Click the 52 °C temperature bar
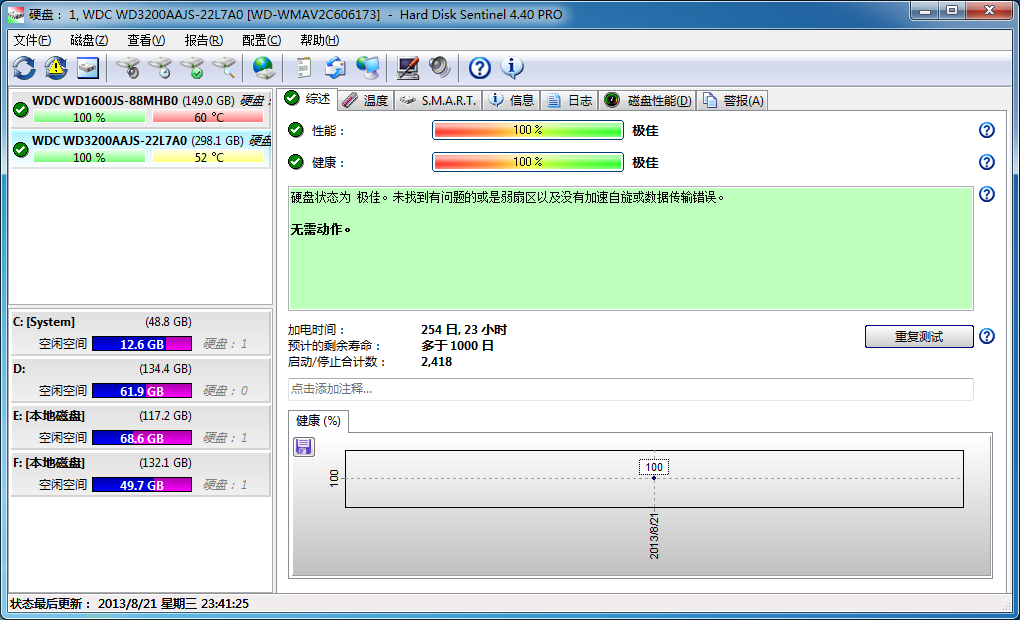Image resolution: width=1020 pixels, height=620 pixels. (x=208, y=158)
